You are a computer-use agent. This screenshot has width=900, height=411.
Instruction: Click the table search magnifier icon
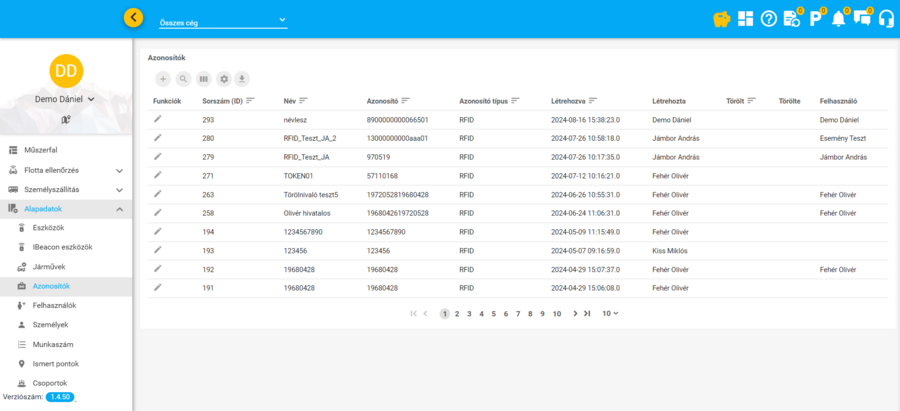(183, 78)
